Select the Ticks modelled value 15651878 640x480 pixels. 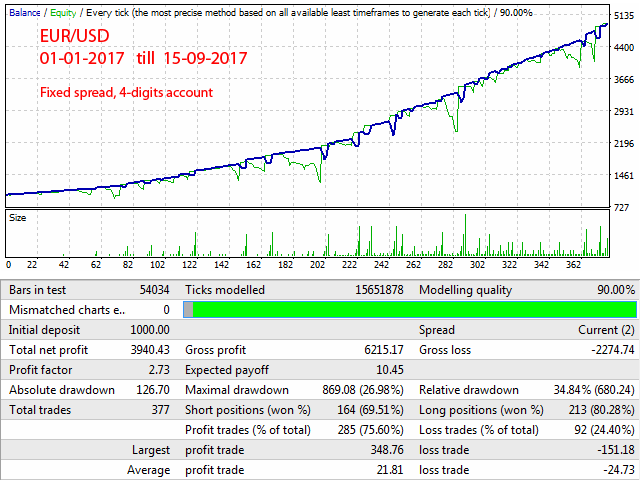point(379,290)
